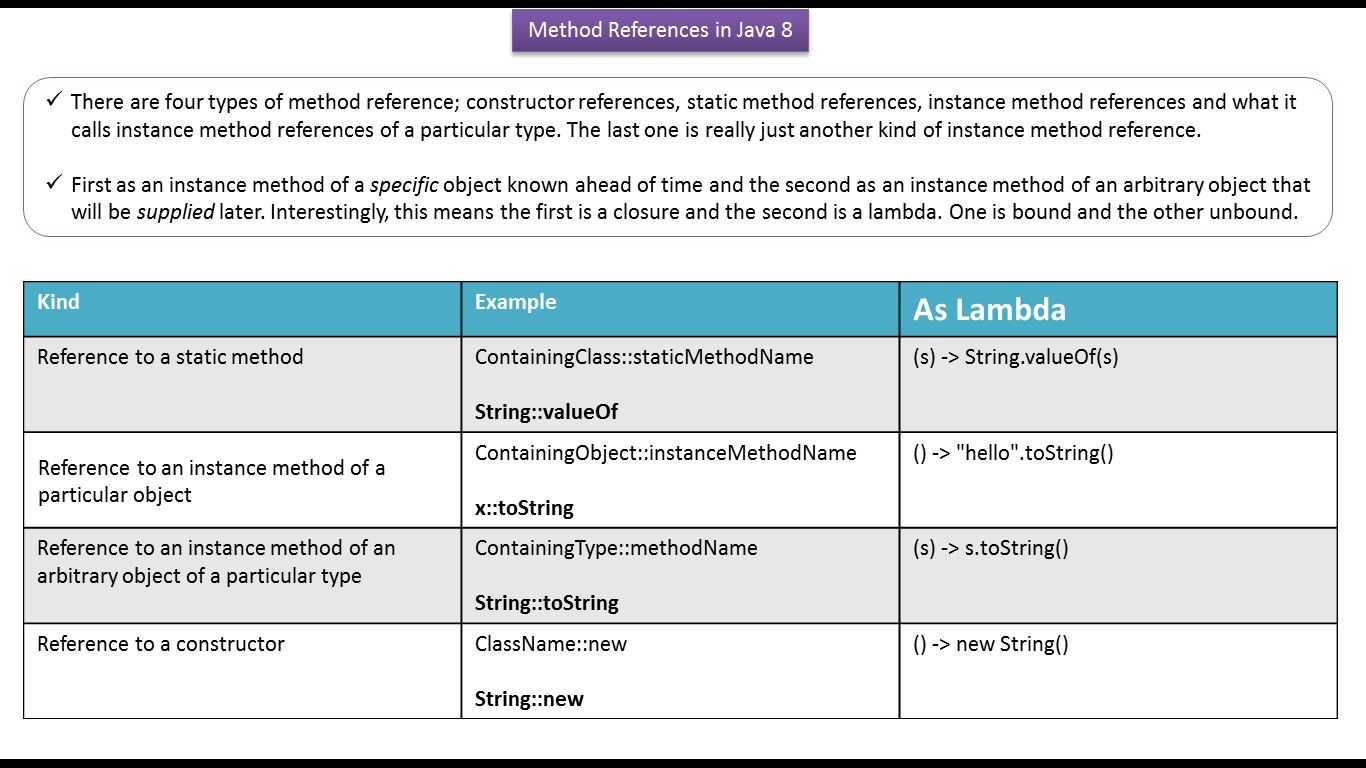The width and height of the screenshot is (1366, 768).
Task: Click the ClassName::new text
Action: click(x=551, y=644)
